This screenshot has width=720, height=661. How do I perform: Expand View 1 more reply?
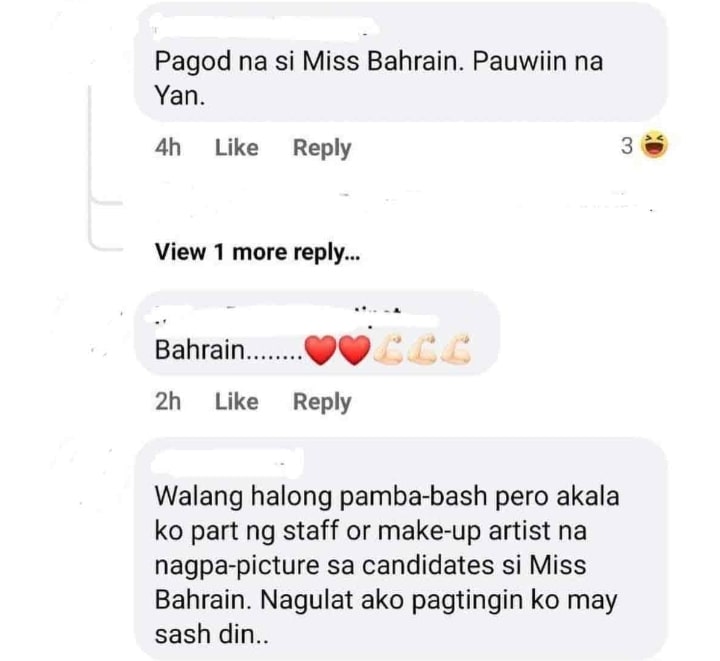tap(258, 252)
